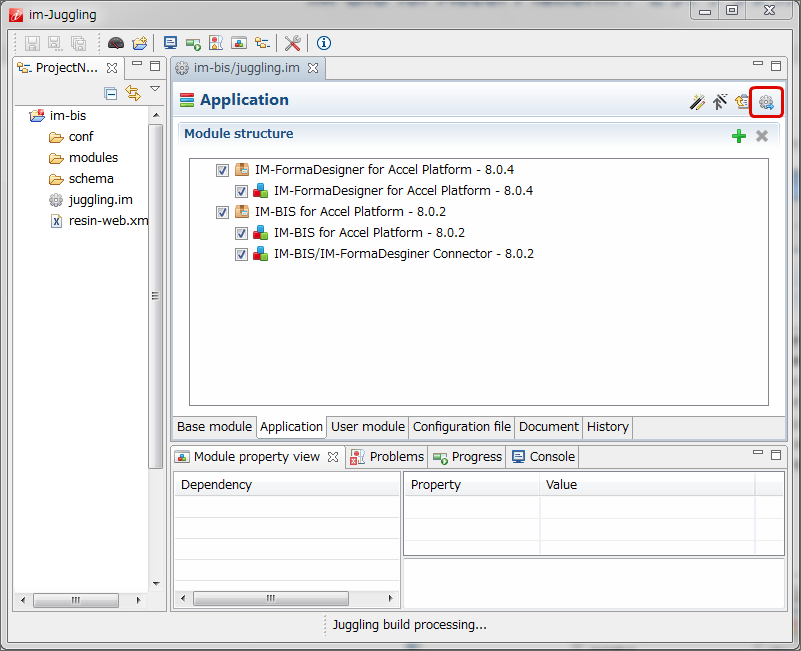Click the speedometer gauge toolbar icon
The image size is (801, 651).
click(116, 43)
